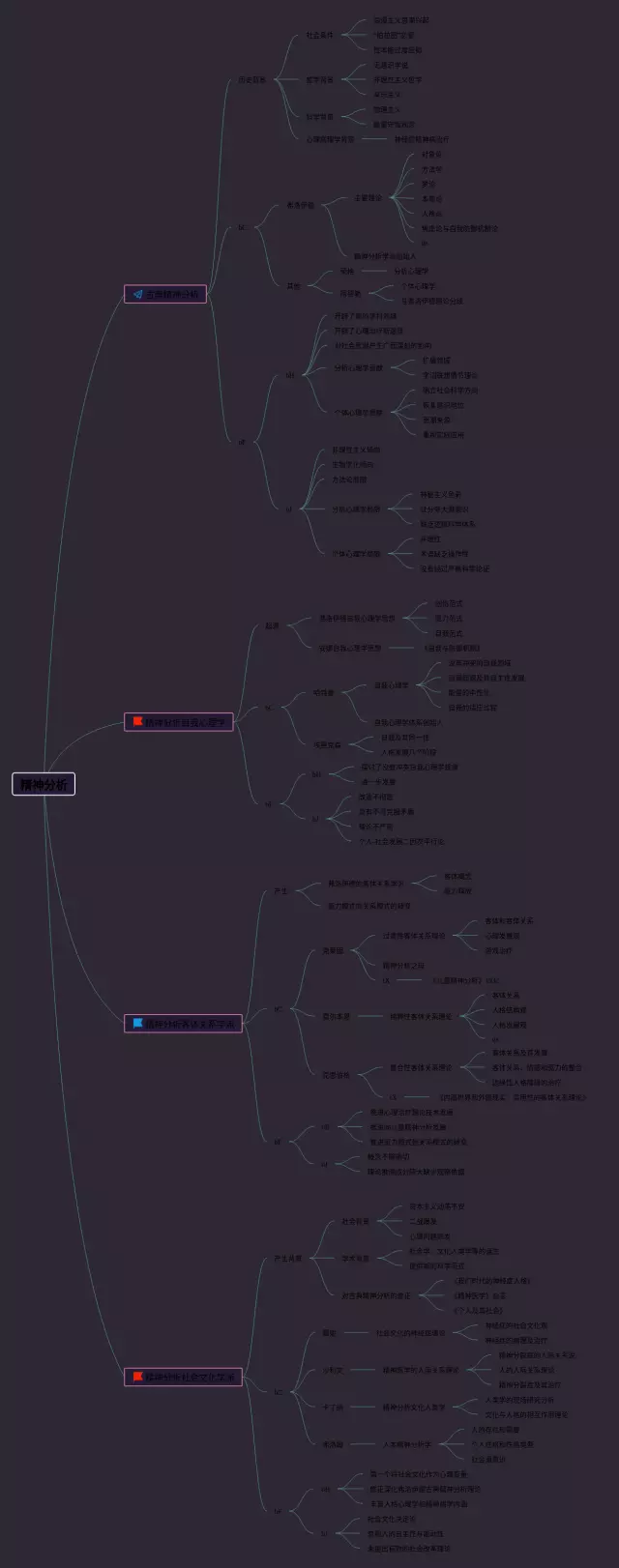Select the 温尼科特 node
The width and height of the screenshot is (619, 1568).
[x=336, y=1074]
